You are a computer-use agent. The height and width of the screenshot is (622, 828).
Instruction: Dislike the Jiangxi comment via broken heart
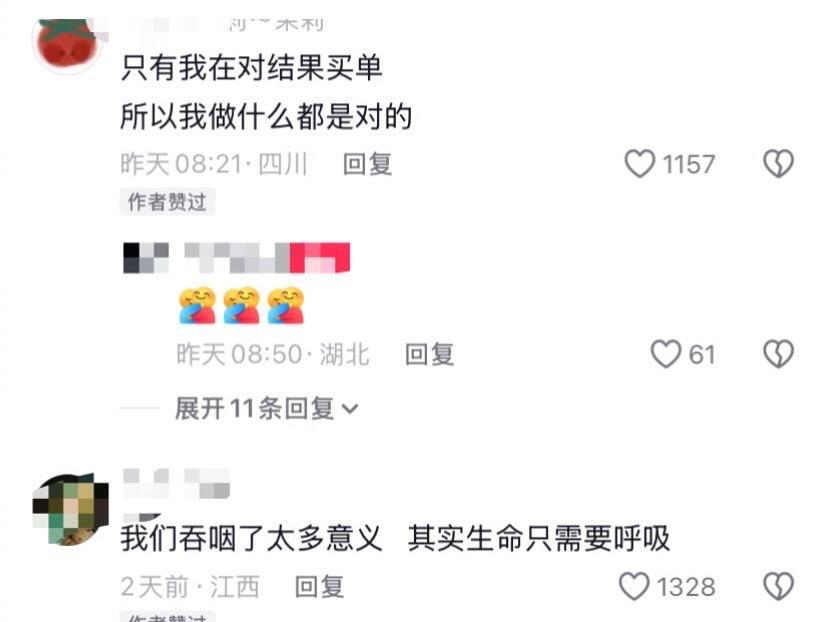tap(778, 587)
